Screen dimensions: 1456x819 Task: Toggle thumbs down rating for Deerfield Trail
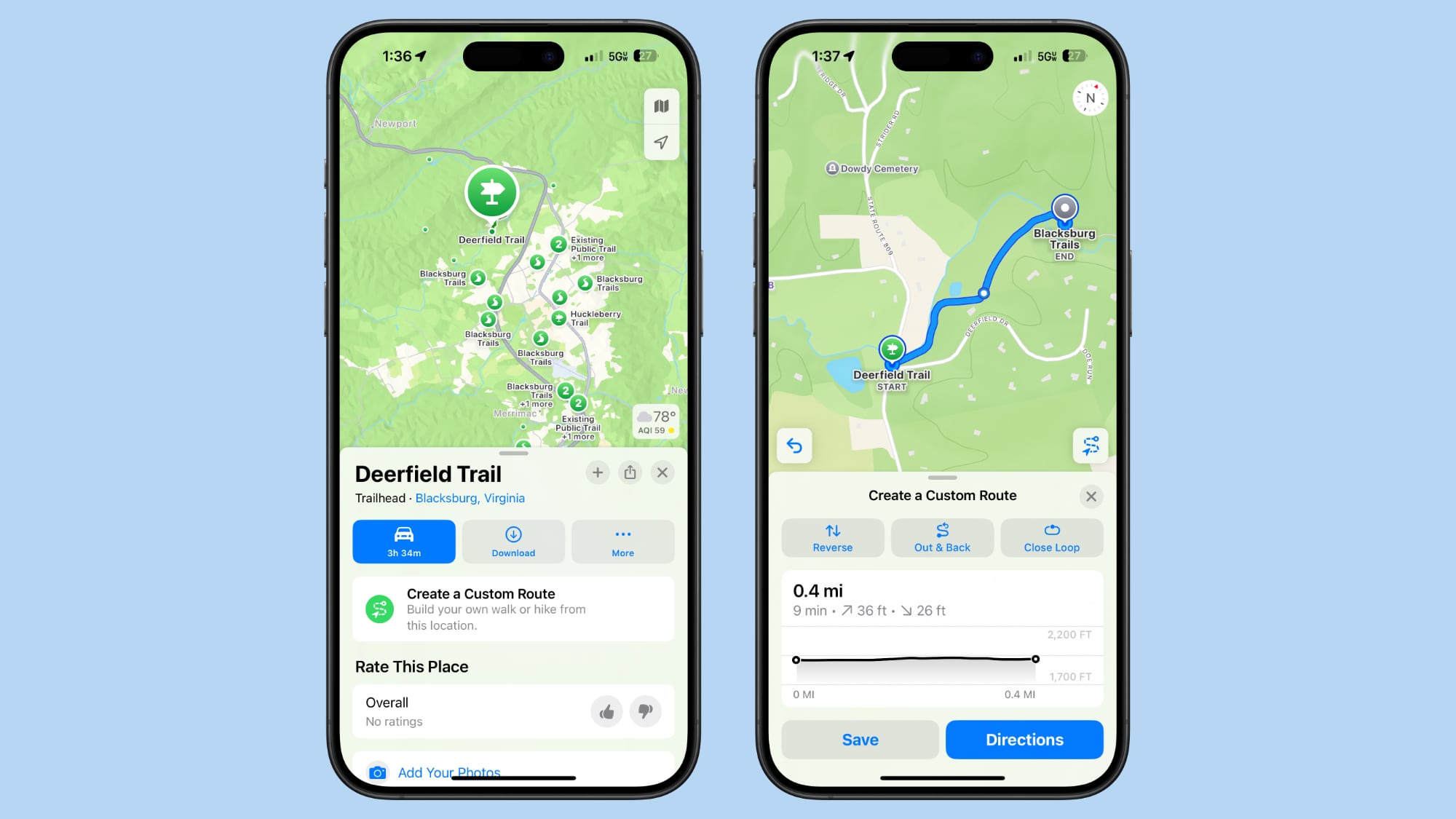645,711
